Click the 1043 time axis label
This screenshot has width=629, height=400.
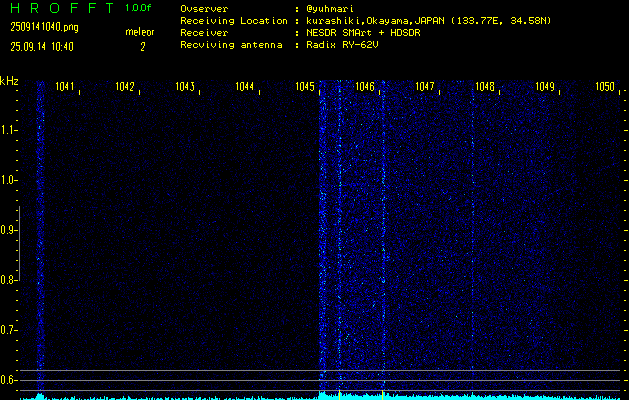[185, 86]
